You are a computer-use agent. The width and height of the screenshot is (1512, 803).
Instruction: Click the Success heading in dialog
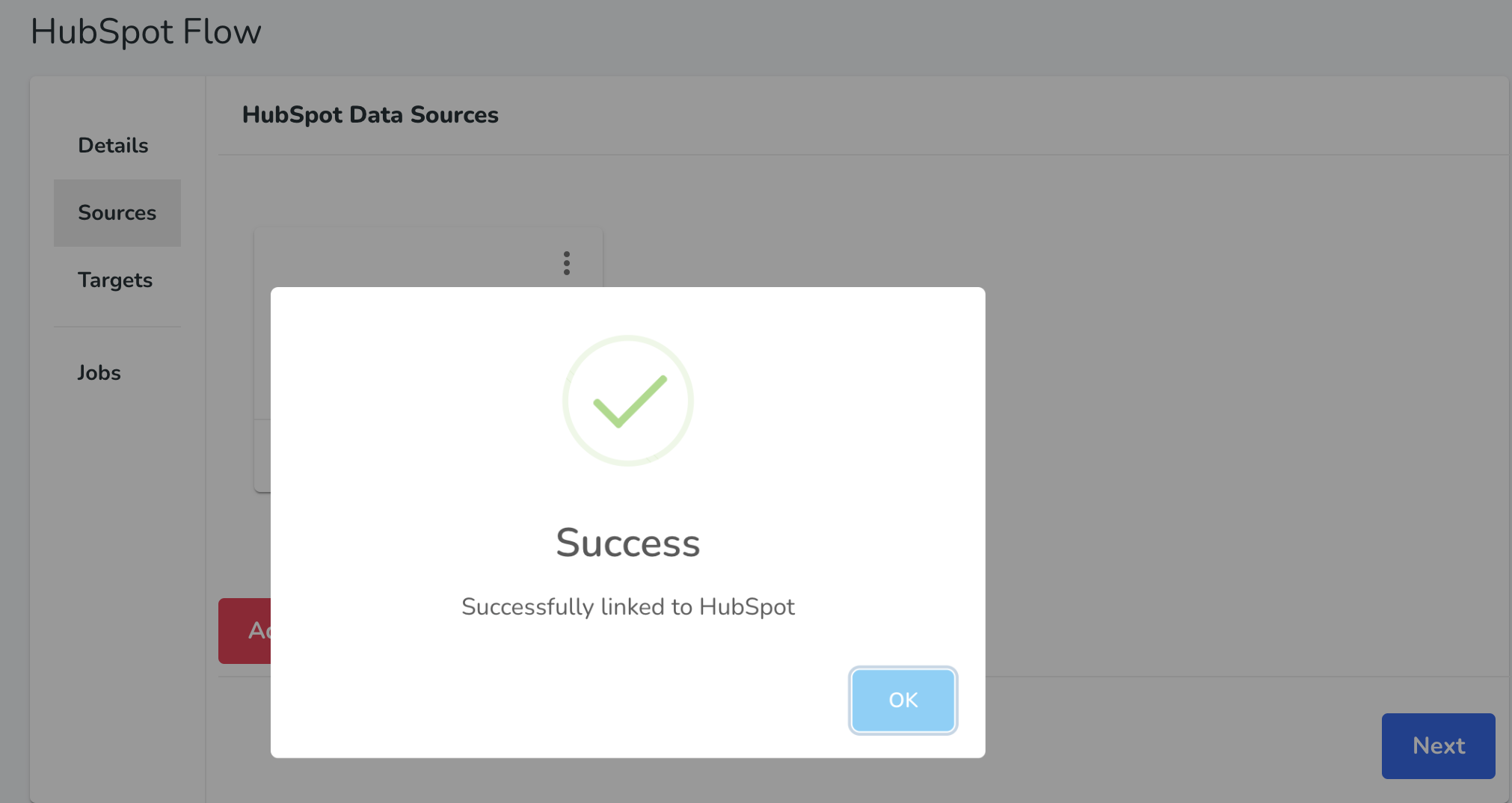click(628, 542)
